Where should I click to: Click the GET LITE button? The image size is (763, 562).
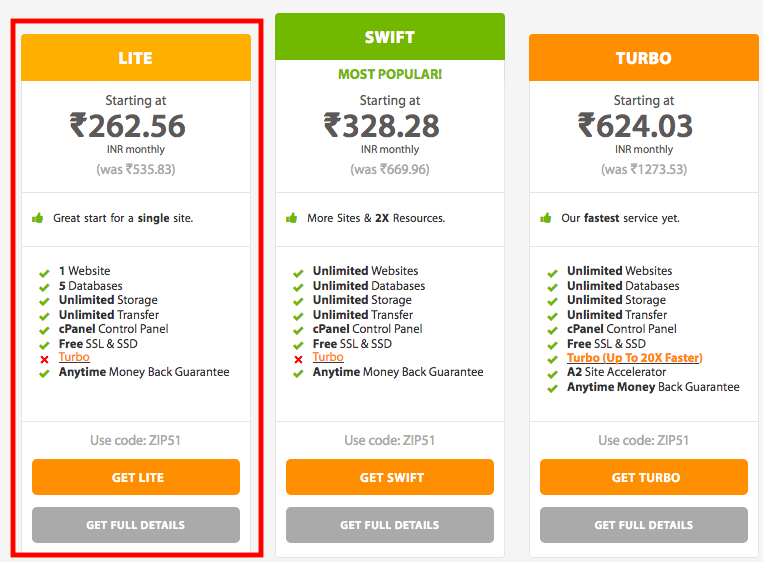pyautogui.click(x=136, y=477)
